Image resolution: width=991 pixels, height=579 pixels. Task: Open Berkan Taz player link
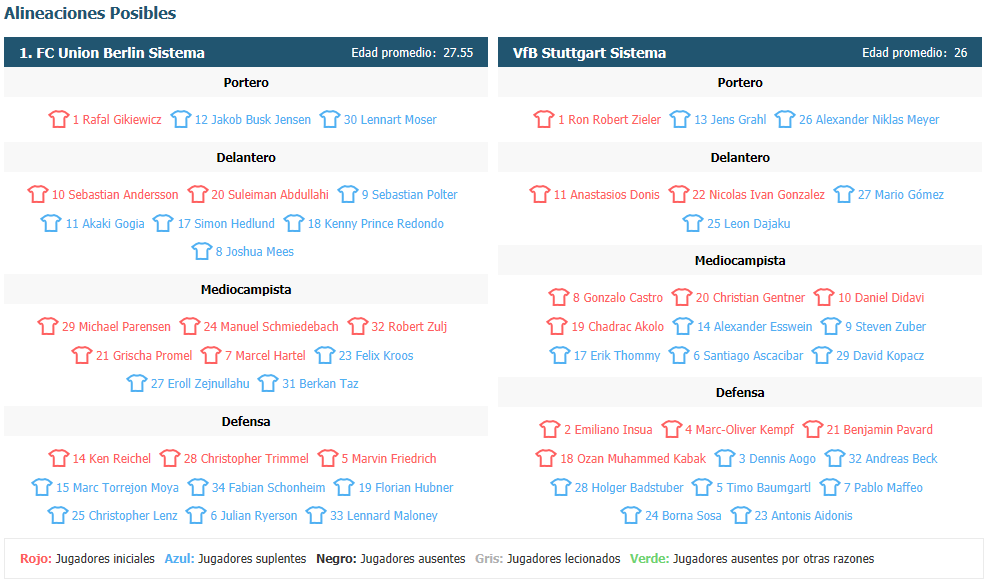coord(320,384)
